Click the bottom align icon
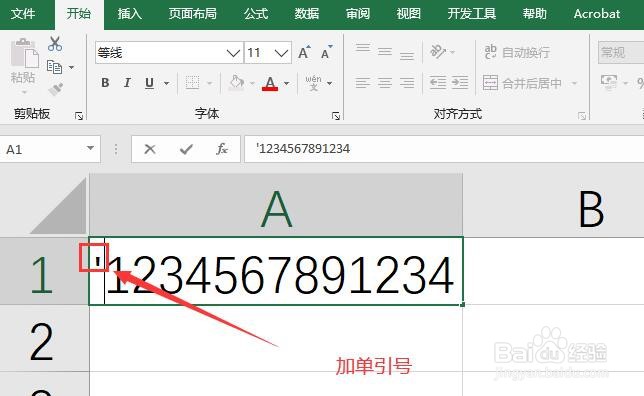644x396 pixels. (407, 55)
